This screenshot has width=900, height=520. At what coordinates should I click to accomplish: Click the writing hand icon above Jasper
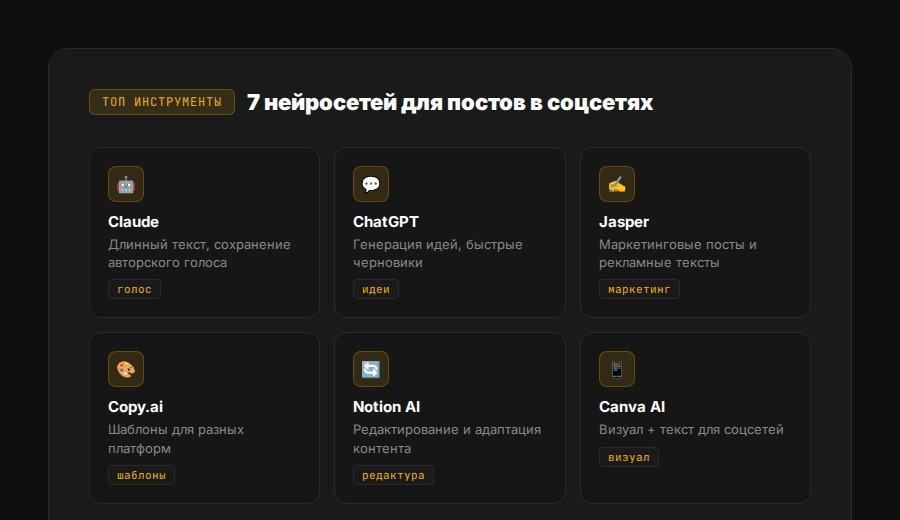pos(617,184)
